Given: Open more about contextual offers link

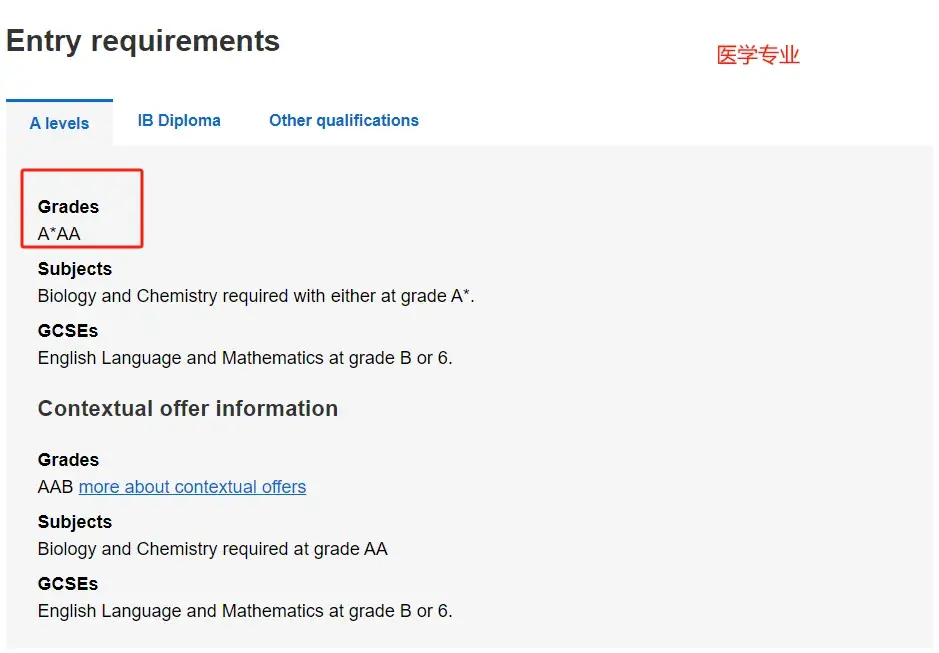Looking at the screenshot, I should pyautogui.click(x=192, y=487).
